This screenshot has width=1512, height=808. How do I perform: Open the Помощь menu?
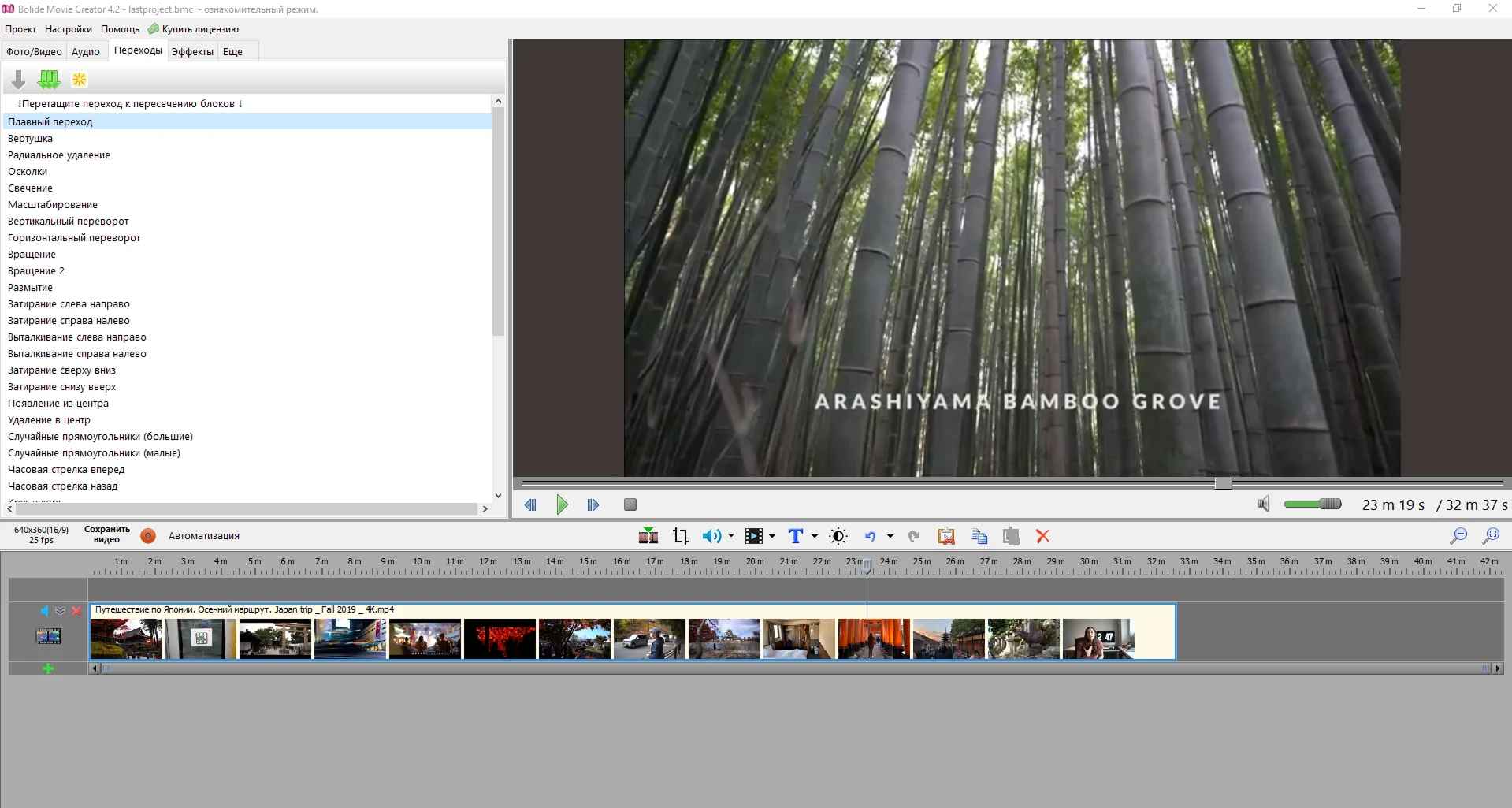(x=120, y=29)
